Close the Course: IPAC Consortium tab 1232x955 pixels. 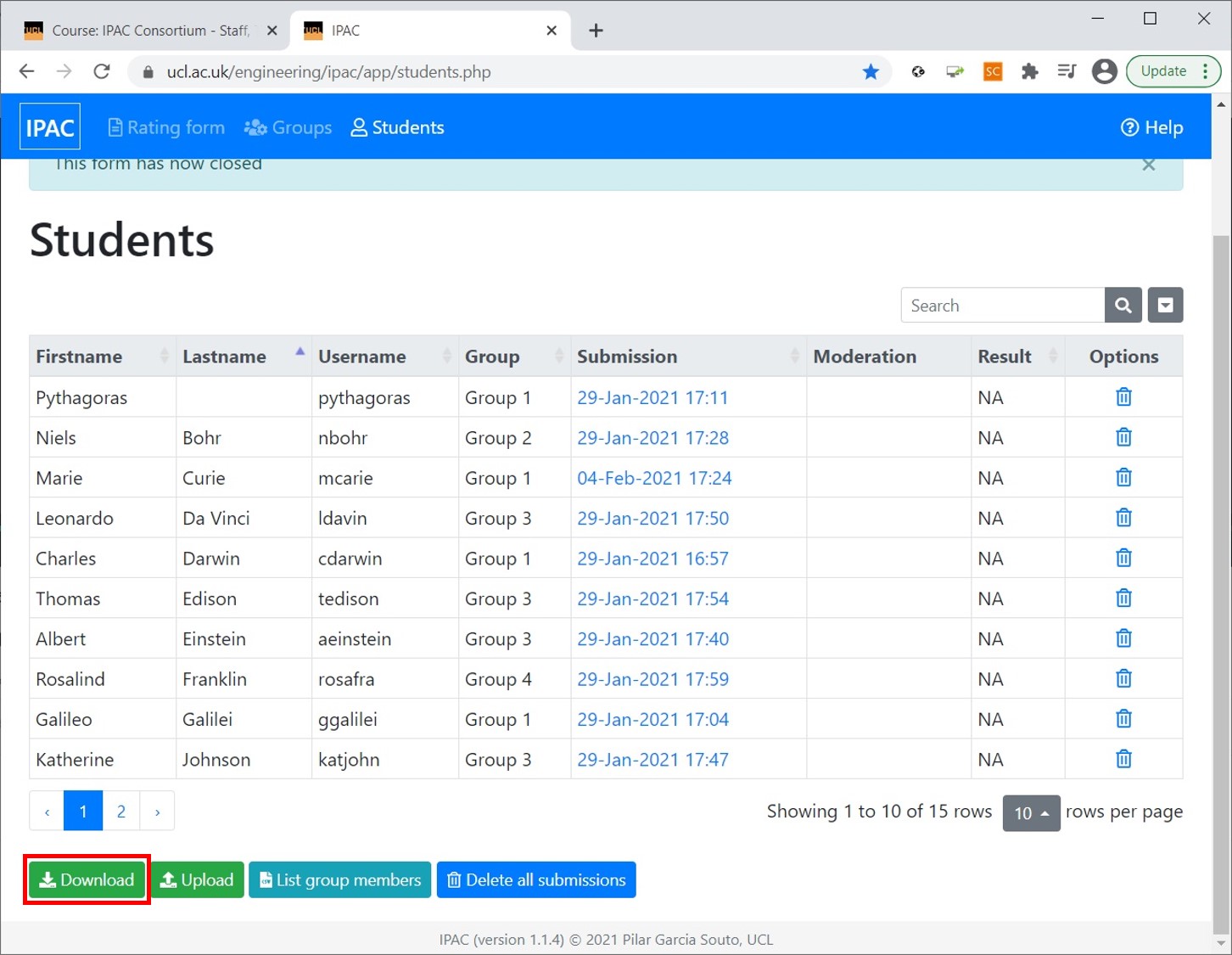click(272, 31)
